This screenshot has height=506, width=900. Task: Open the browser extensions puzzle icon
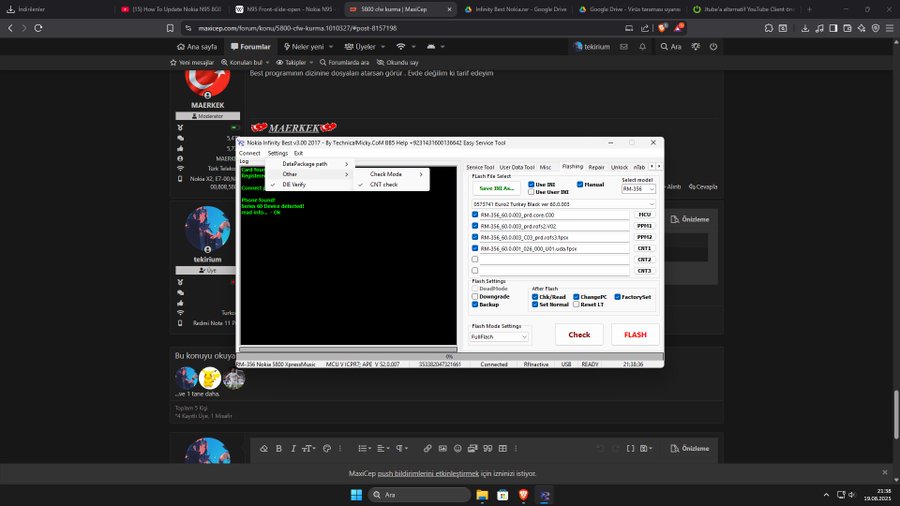[x=769, y=28]
